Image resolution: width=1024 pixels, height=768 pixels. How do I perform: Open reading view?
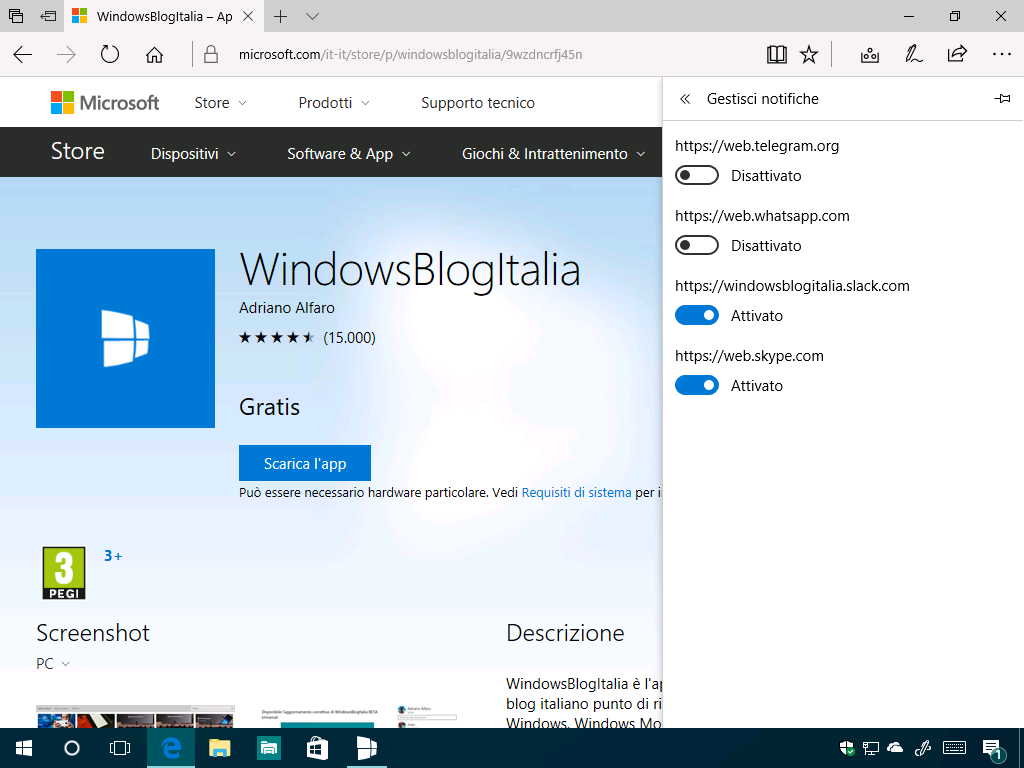point(776,54)
